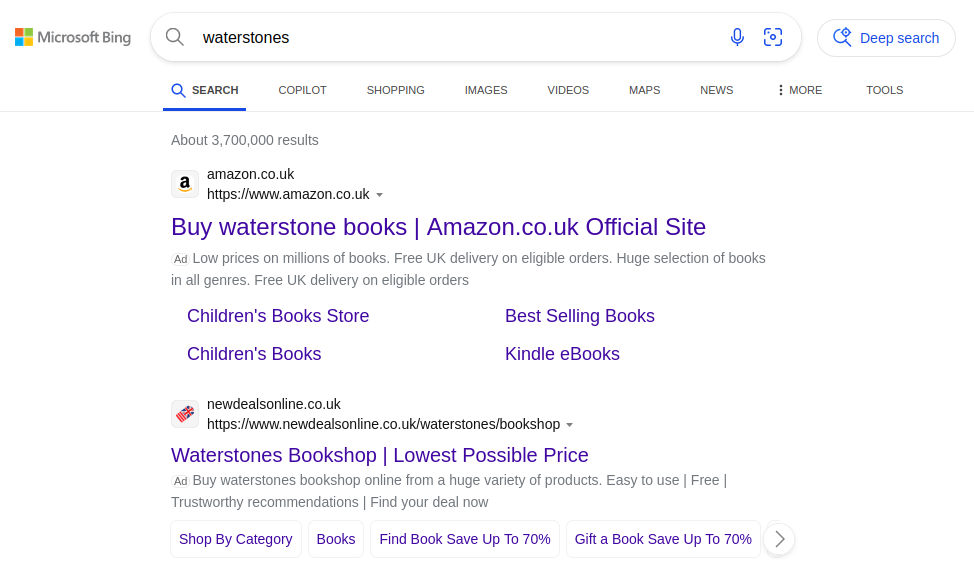Click the newdealsonline flag favicon
Screen dimensions: 974x566
[x=185, y=414]
